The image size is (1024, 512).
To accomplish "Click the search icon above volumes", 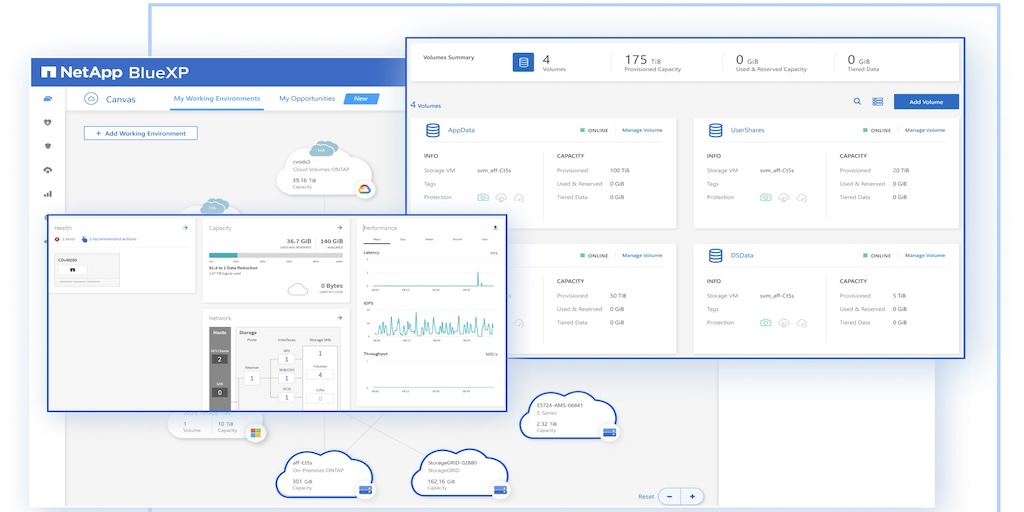I will [x=857, y=101].
